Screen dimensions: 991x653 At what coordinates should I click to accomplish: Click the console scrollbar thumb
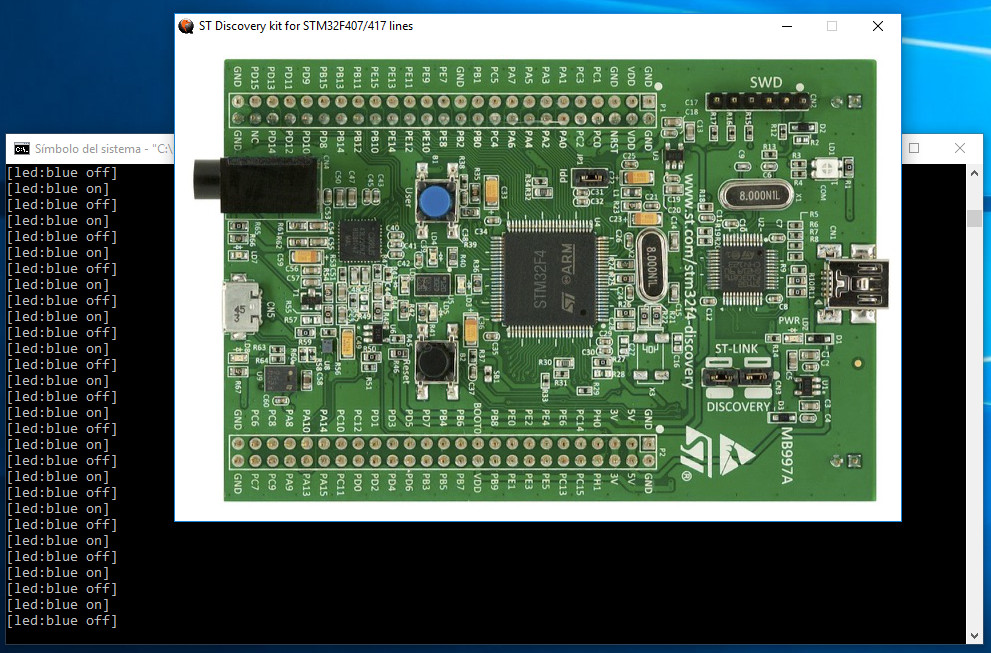tap(974, 218)
